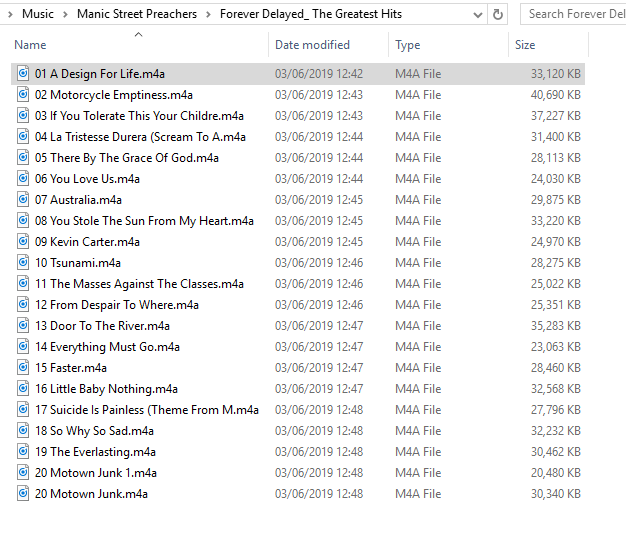Image resolution: width=626 pixels, height=539 pixels.
Task: Click M4A File type of 14 Everything Must Go
Action: (418, 347)
